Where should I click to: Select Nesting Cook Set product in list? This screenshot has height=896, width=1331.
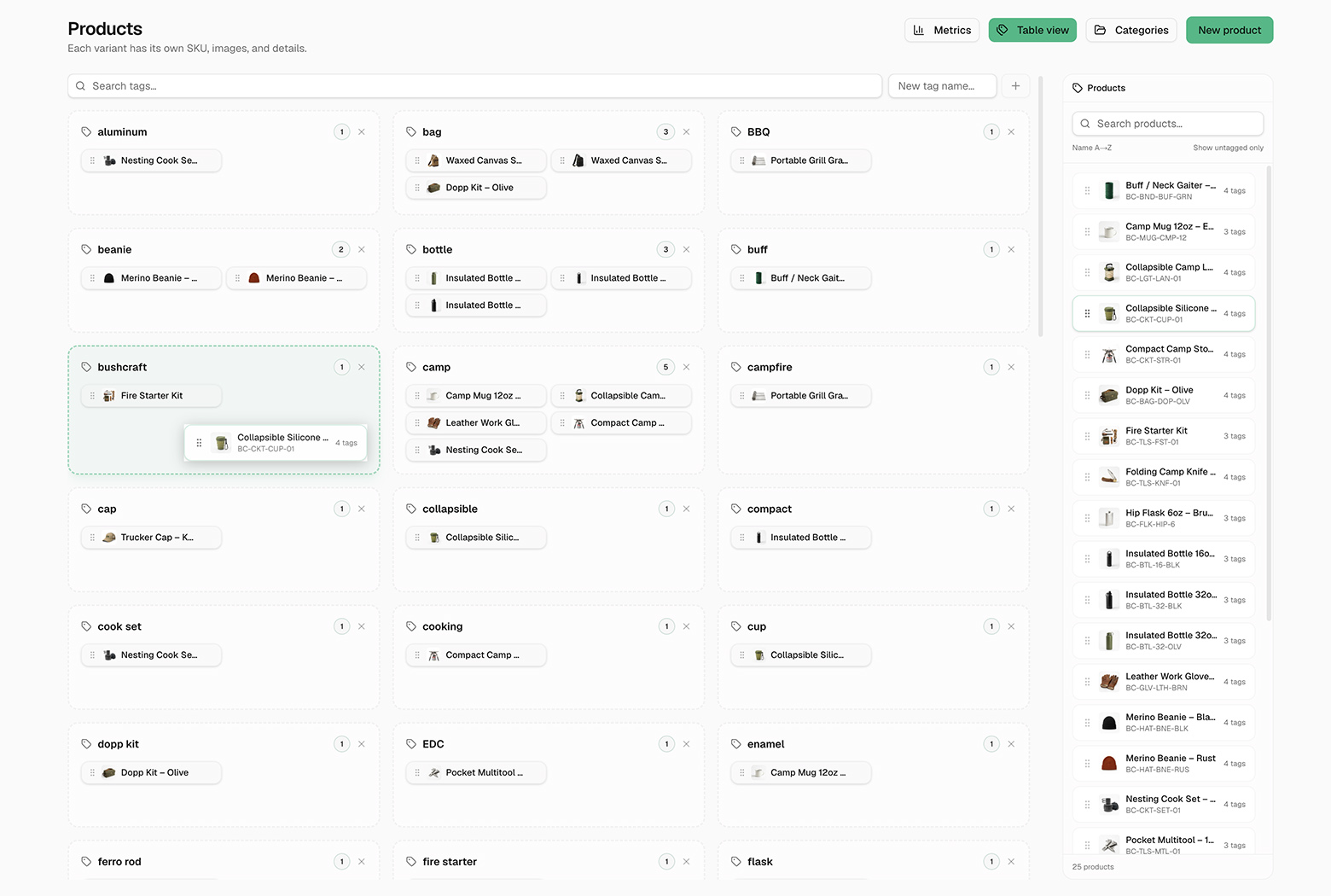click(1164, 805)
